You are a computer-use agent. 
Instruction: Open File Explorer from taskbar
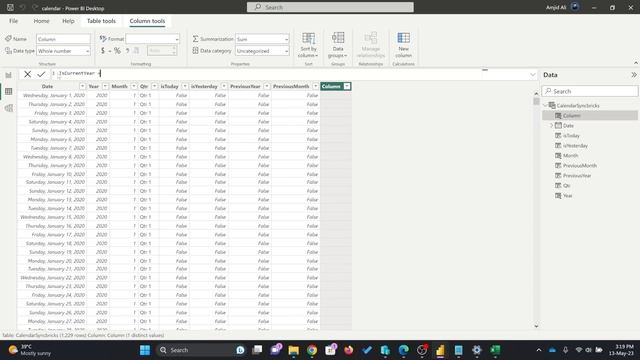coord(293,350)
